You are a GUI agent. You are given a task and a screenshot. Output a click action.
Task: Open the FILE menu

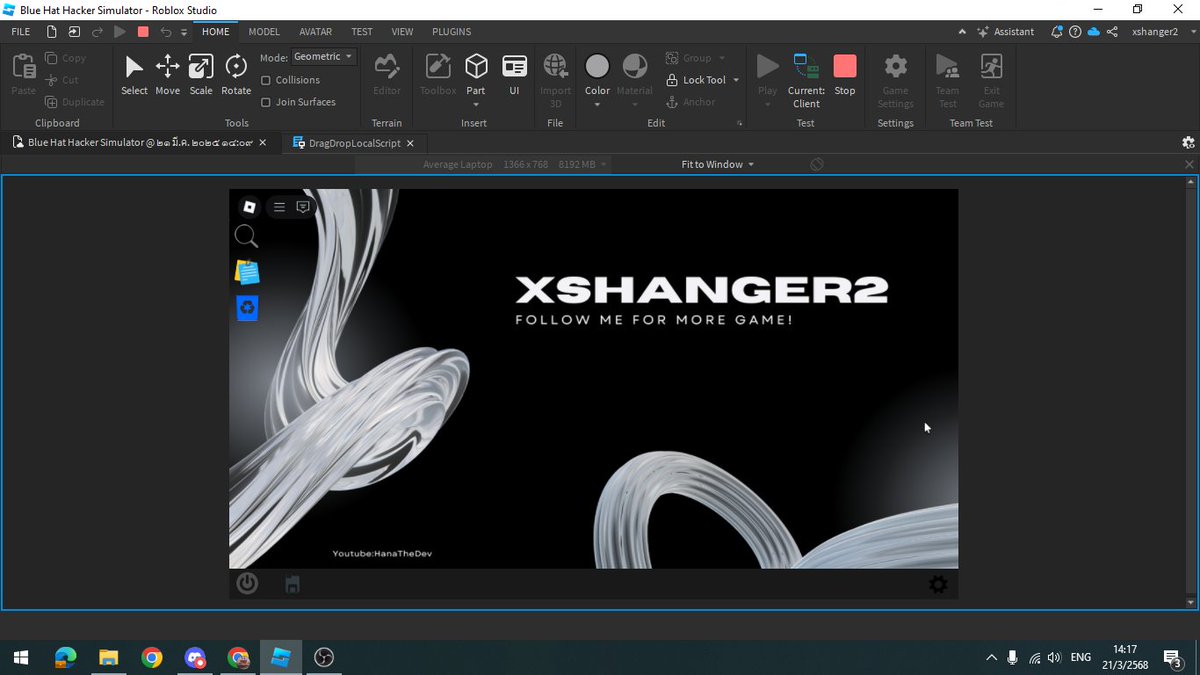20,32
